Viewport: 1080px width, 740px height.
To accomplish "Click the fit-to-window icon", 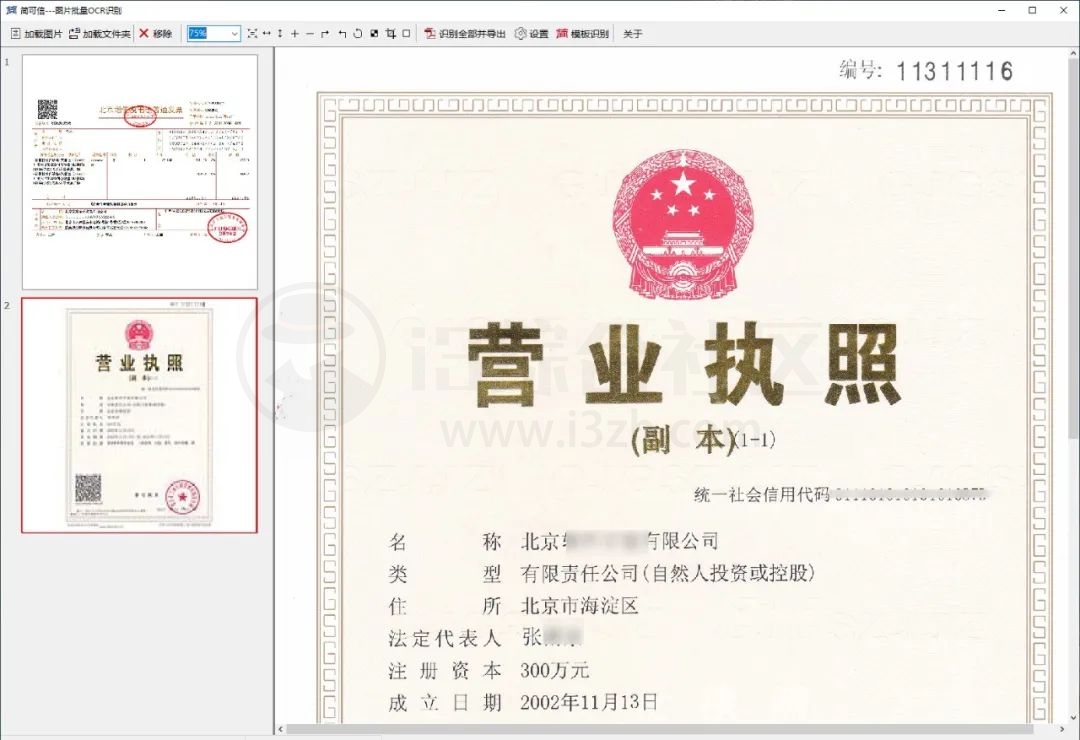I will 252,33.
